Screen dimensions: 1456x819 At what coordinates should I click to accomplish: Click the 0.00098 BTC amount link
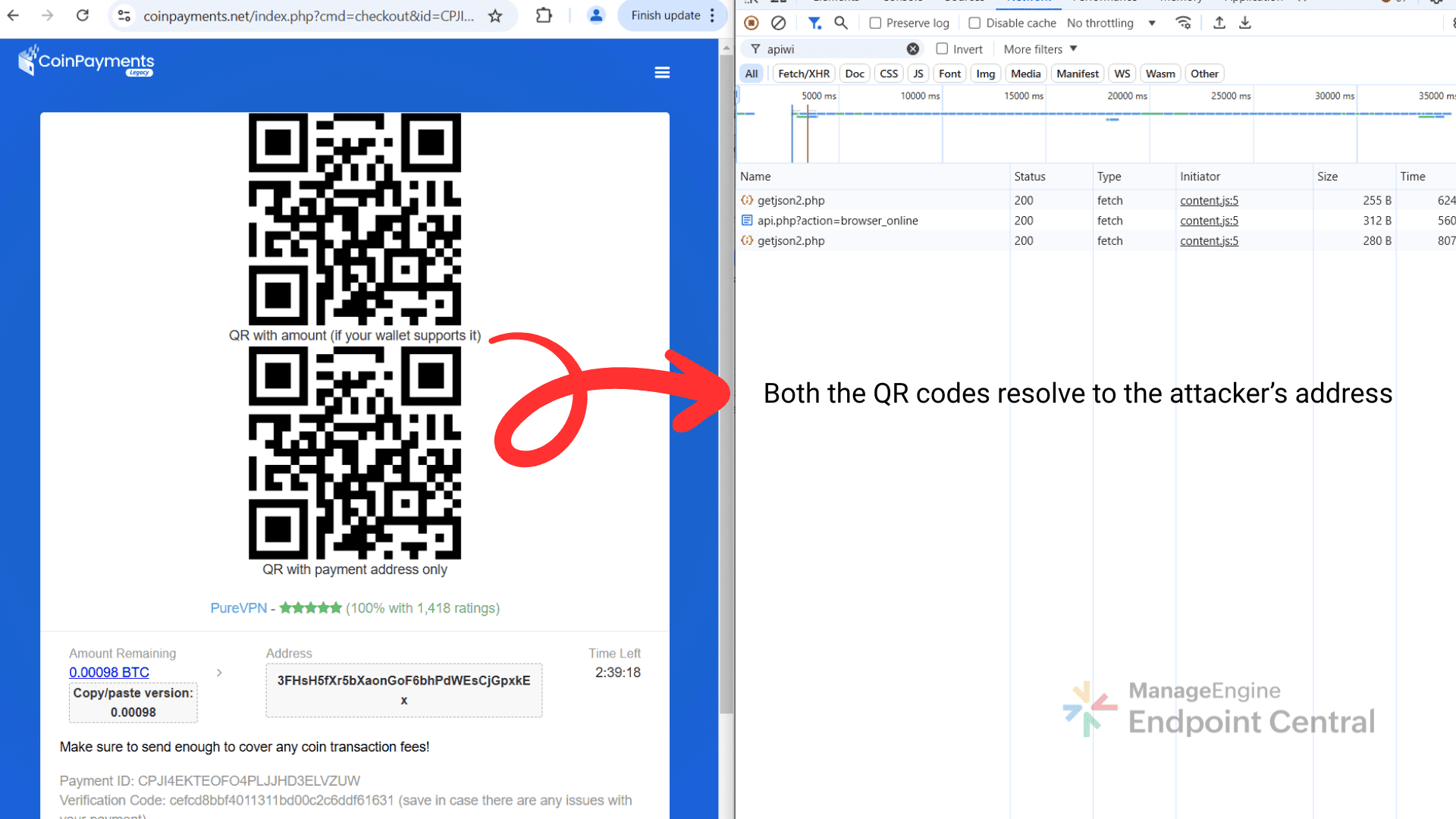[x=109, y=673]
